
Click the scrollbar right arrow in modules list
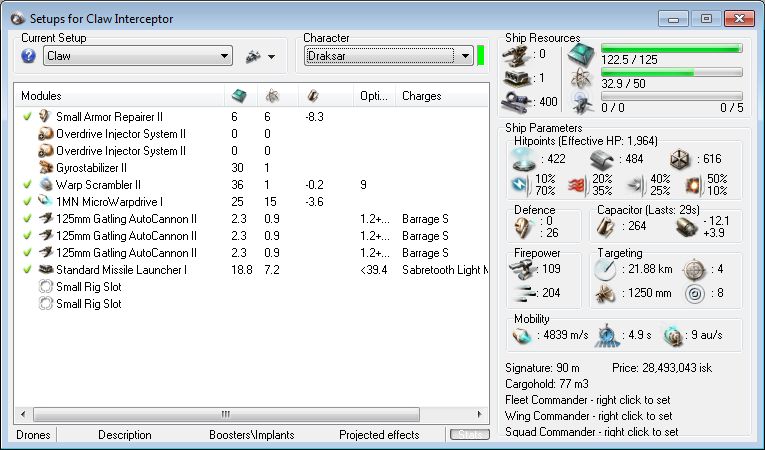pos(480,414)
